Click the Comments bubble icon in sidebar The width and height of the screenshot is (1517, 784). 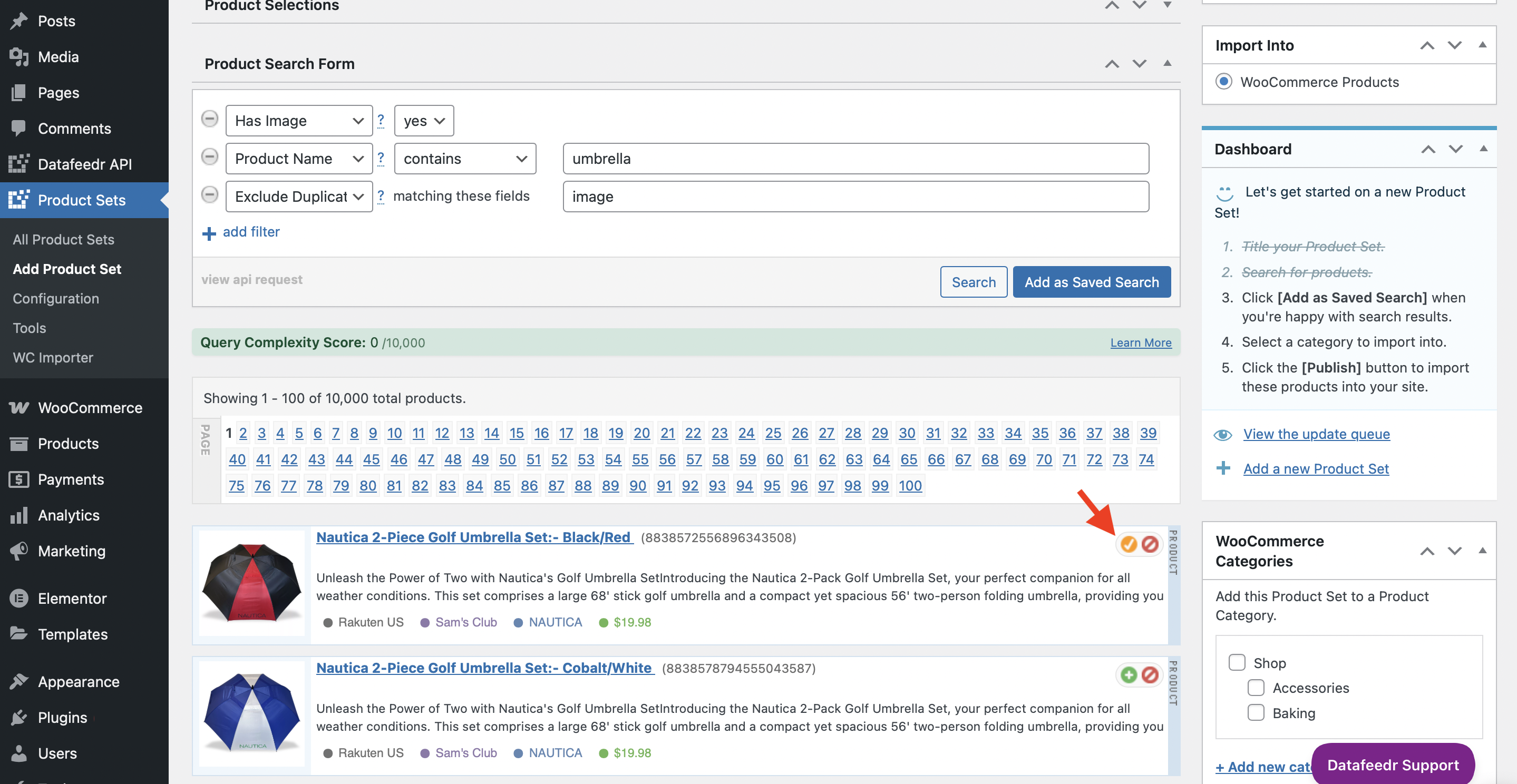pyautogui.click(x=19, y=128)
